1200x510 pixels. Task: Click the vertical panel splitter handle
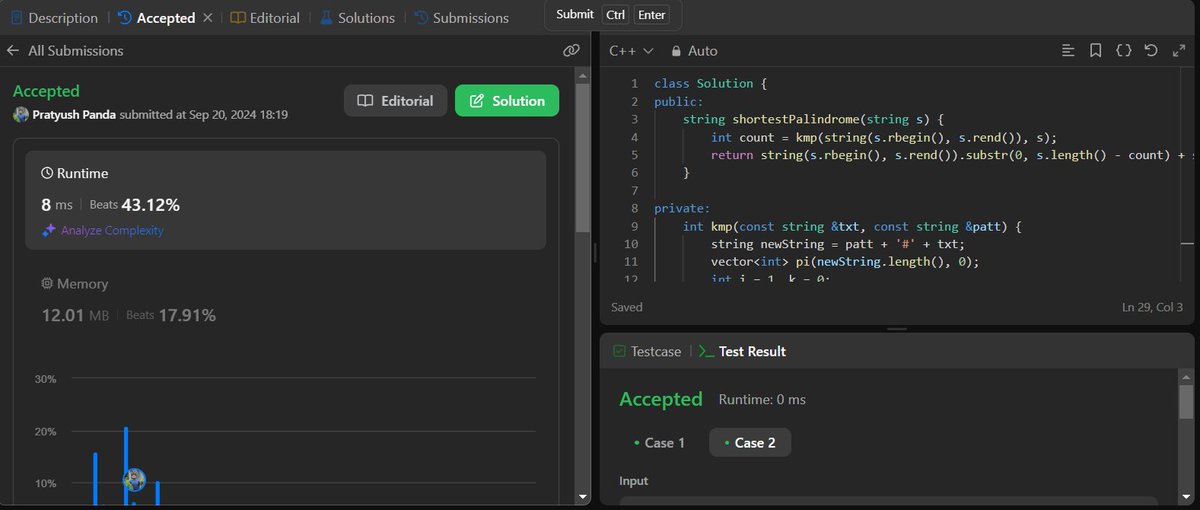[x=595, y=254]
